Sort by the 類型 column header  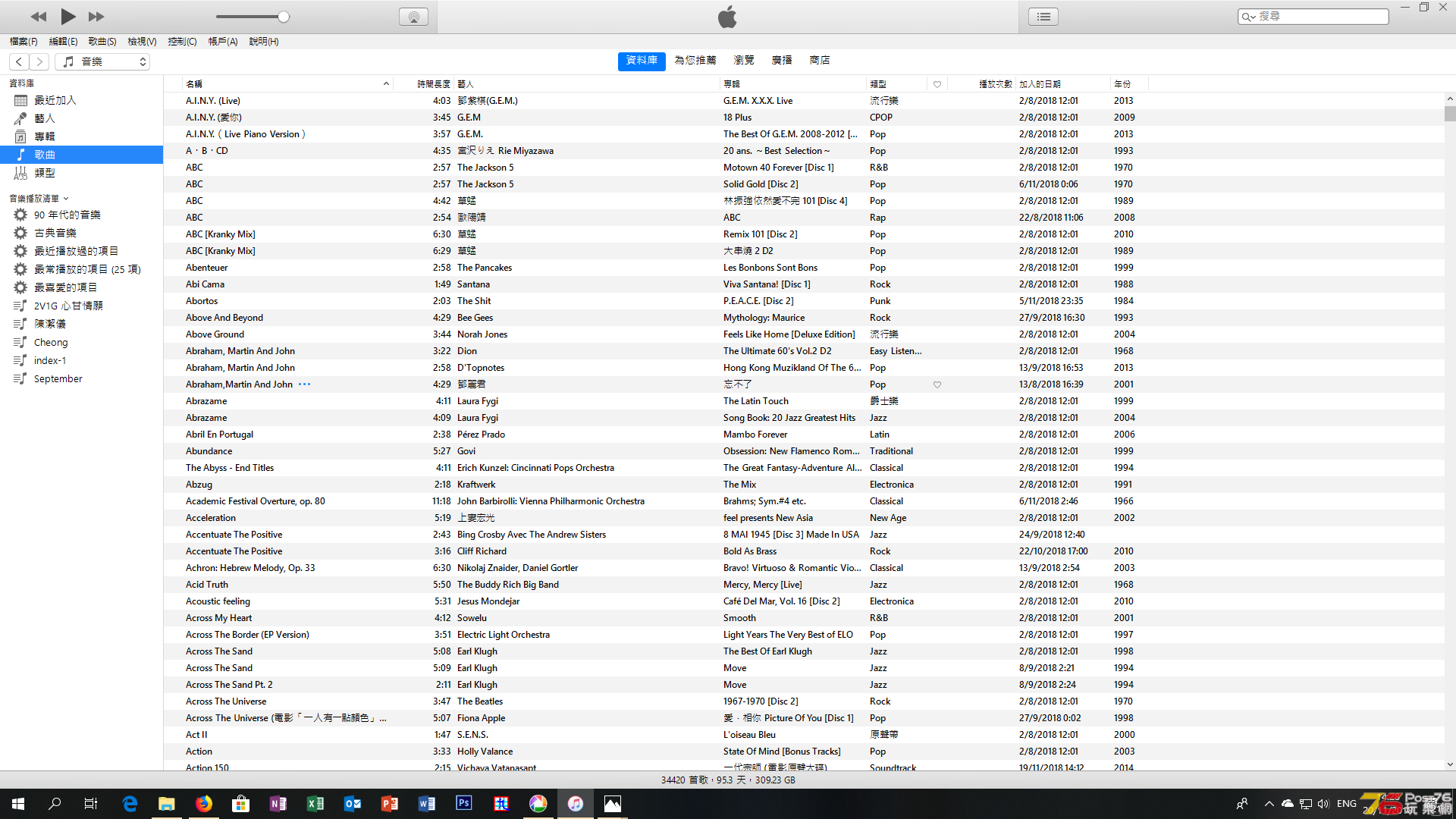(x=896, y=84)
